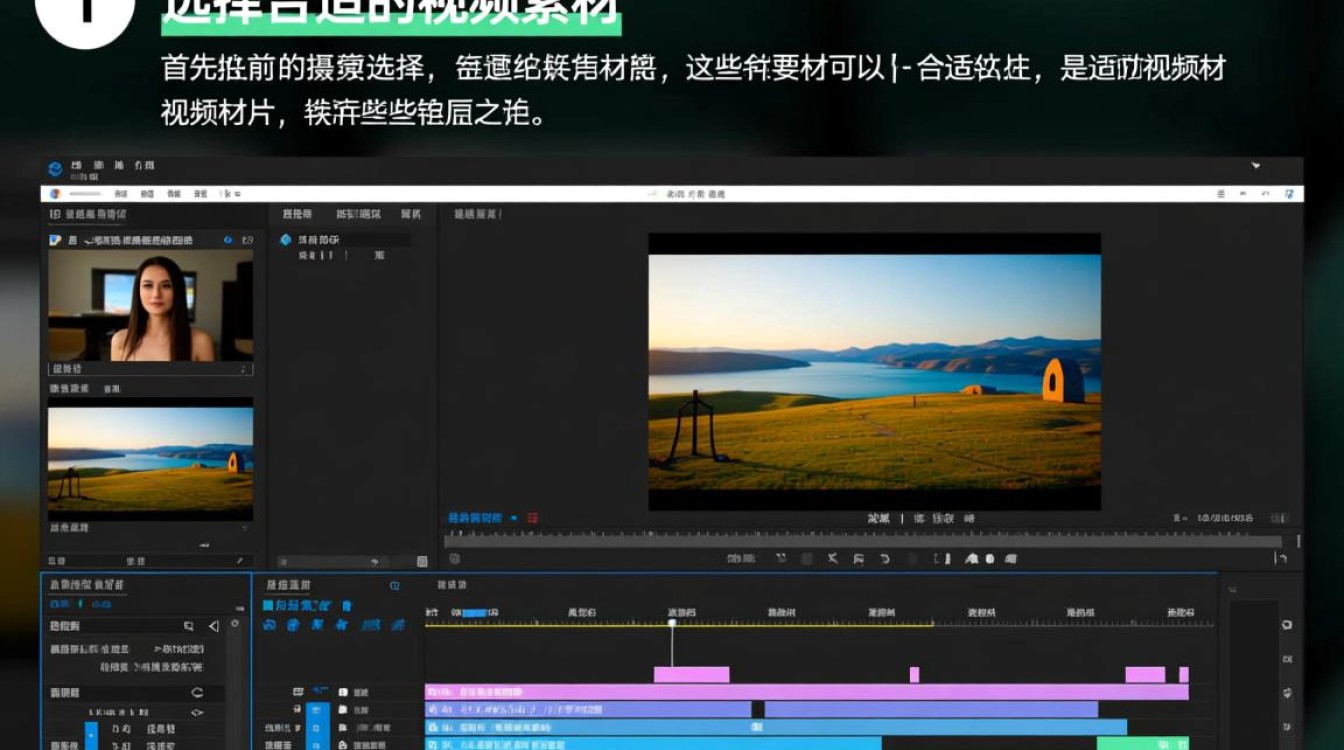Screen dimensions: 1344x750
Task: Select the small pink clip under the playhead
Action: [x=691, y=675]
